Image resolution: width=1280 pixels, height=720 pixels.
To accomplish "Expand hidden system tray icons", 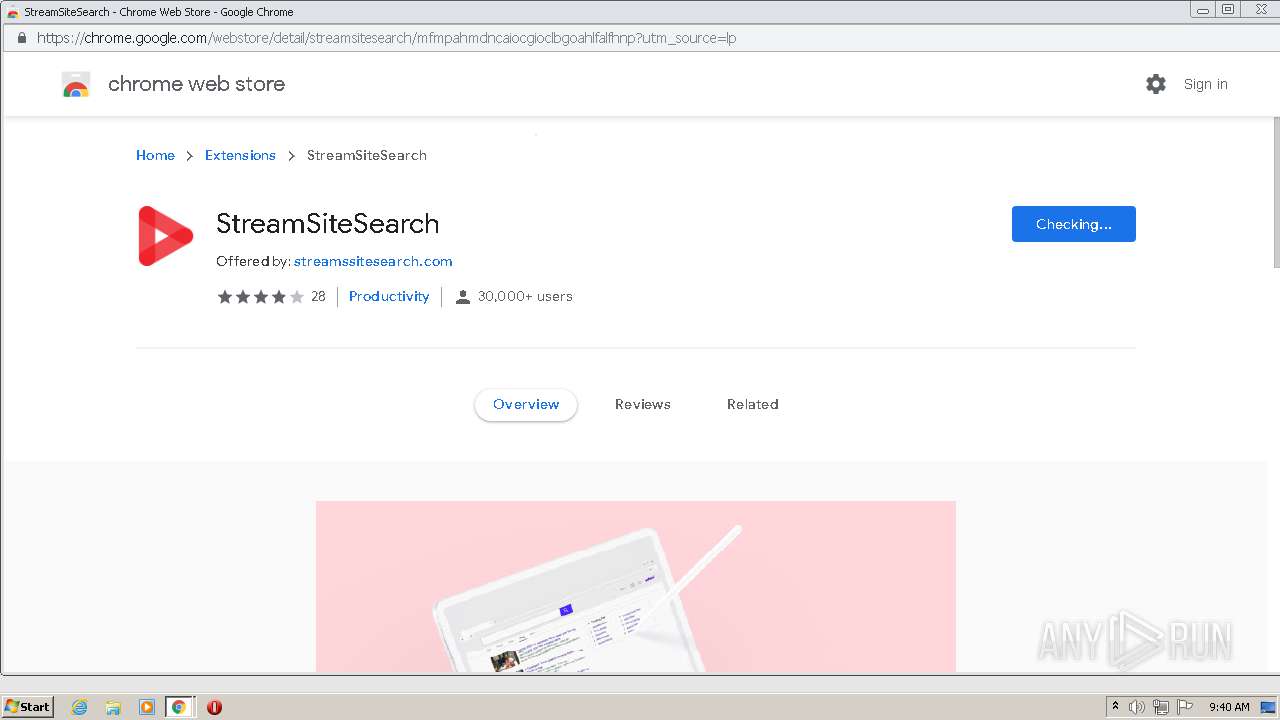I will tap(1115, 707).
